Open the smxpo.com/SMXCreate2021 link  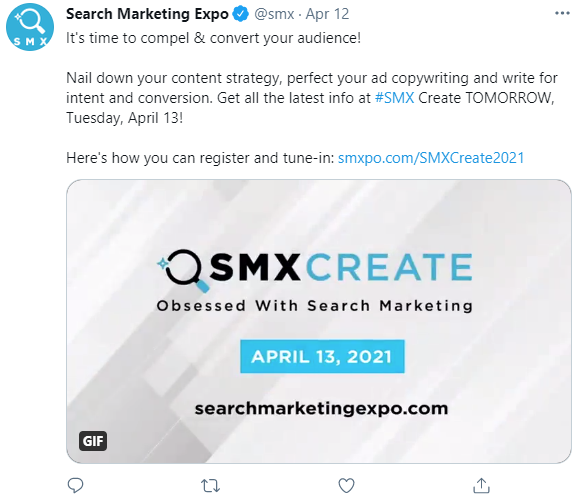click(431, 158)
